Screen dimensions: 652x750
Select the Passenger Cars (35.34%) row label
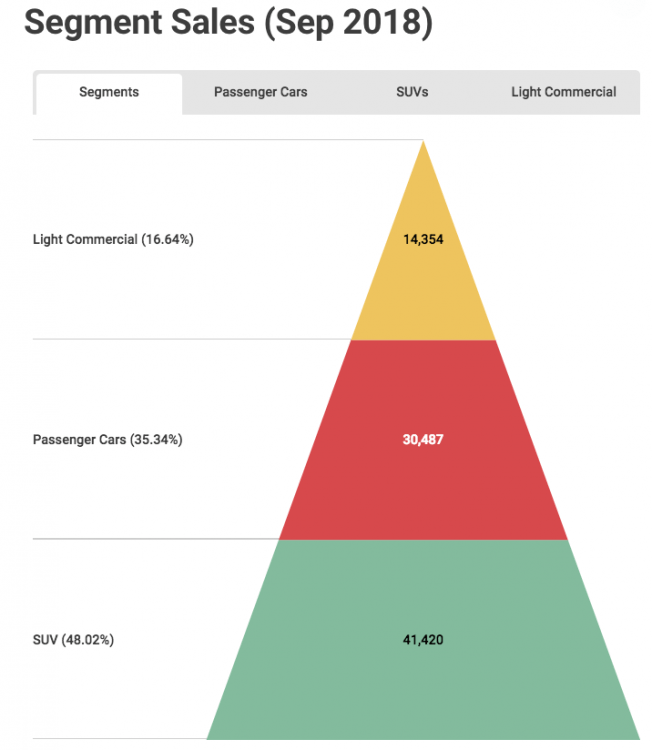107,439
